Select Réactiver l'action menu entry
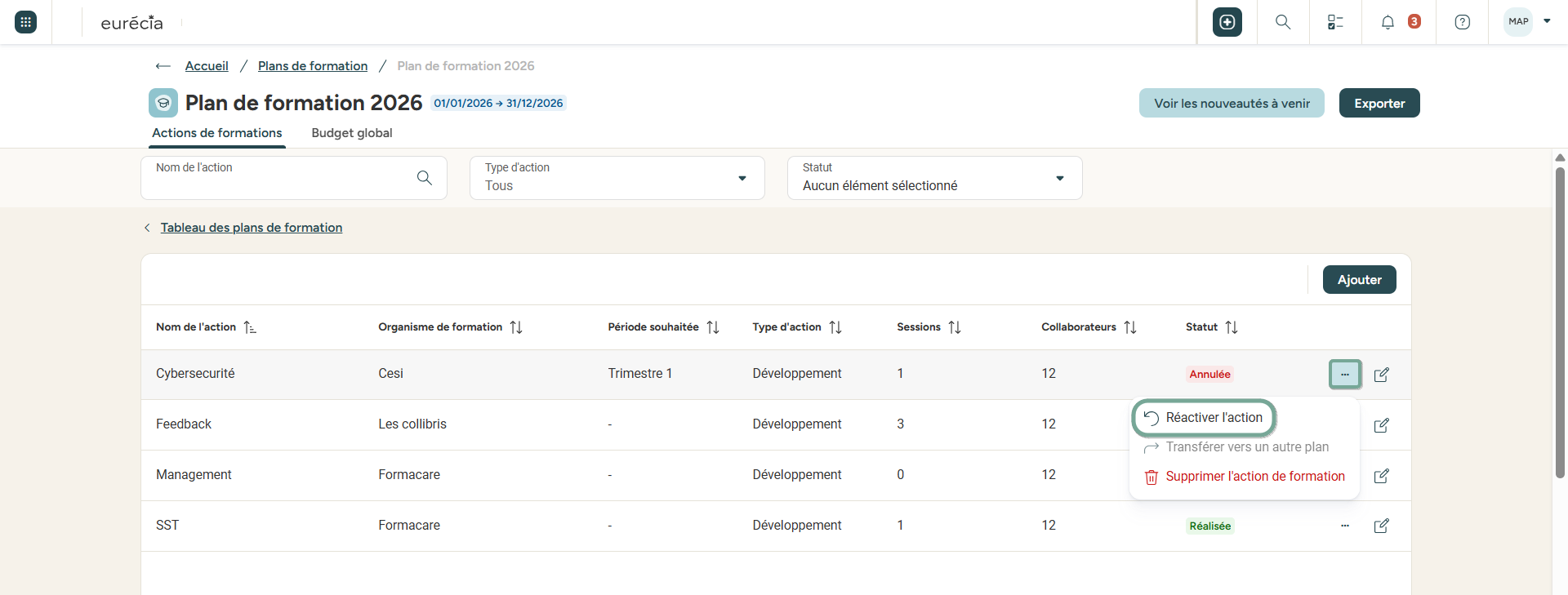Viewport: 1568px width, 595px height. [x=1204, y=418]
